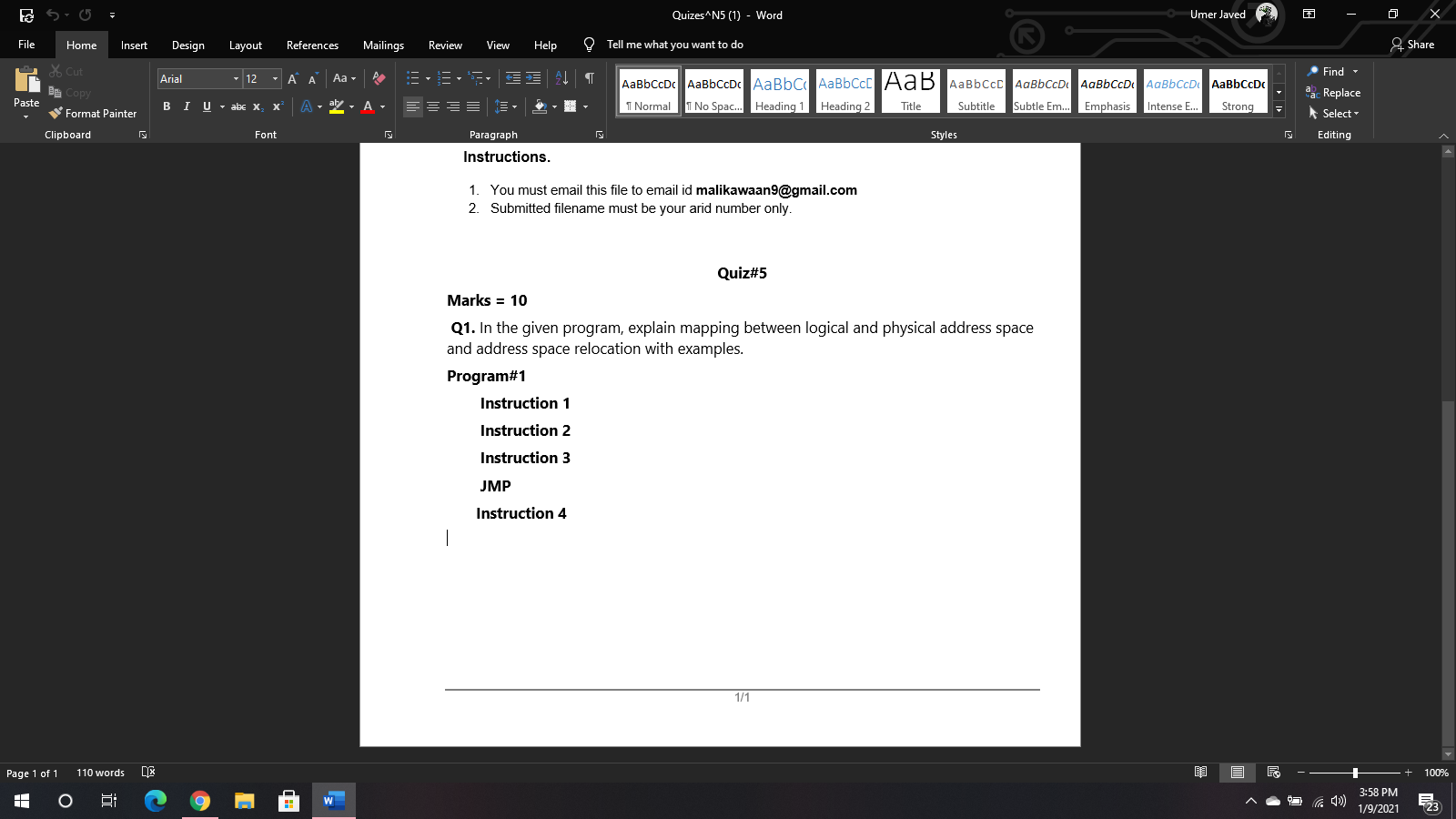Expand the Text Highlight Color dropdown arrow
Viewport: 1456px width, 819px height.
(x=350, y=106)
